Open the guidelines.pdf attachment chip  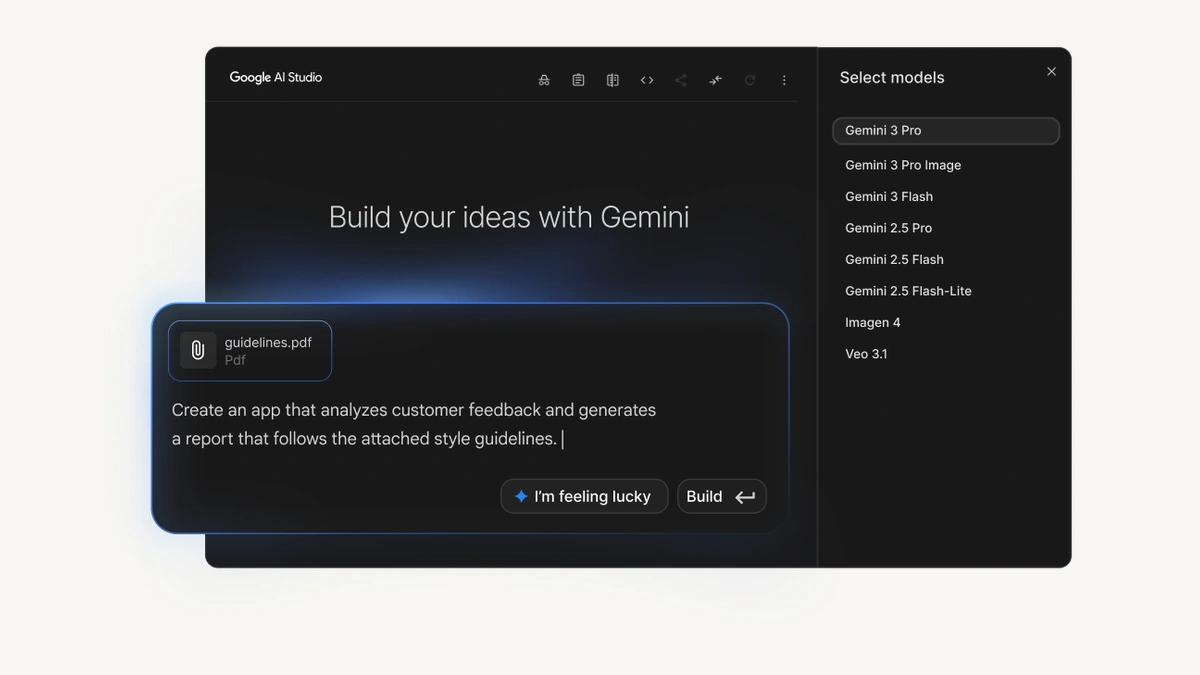[250, 351]
